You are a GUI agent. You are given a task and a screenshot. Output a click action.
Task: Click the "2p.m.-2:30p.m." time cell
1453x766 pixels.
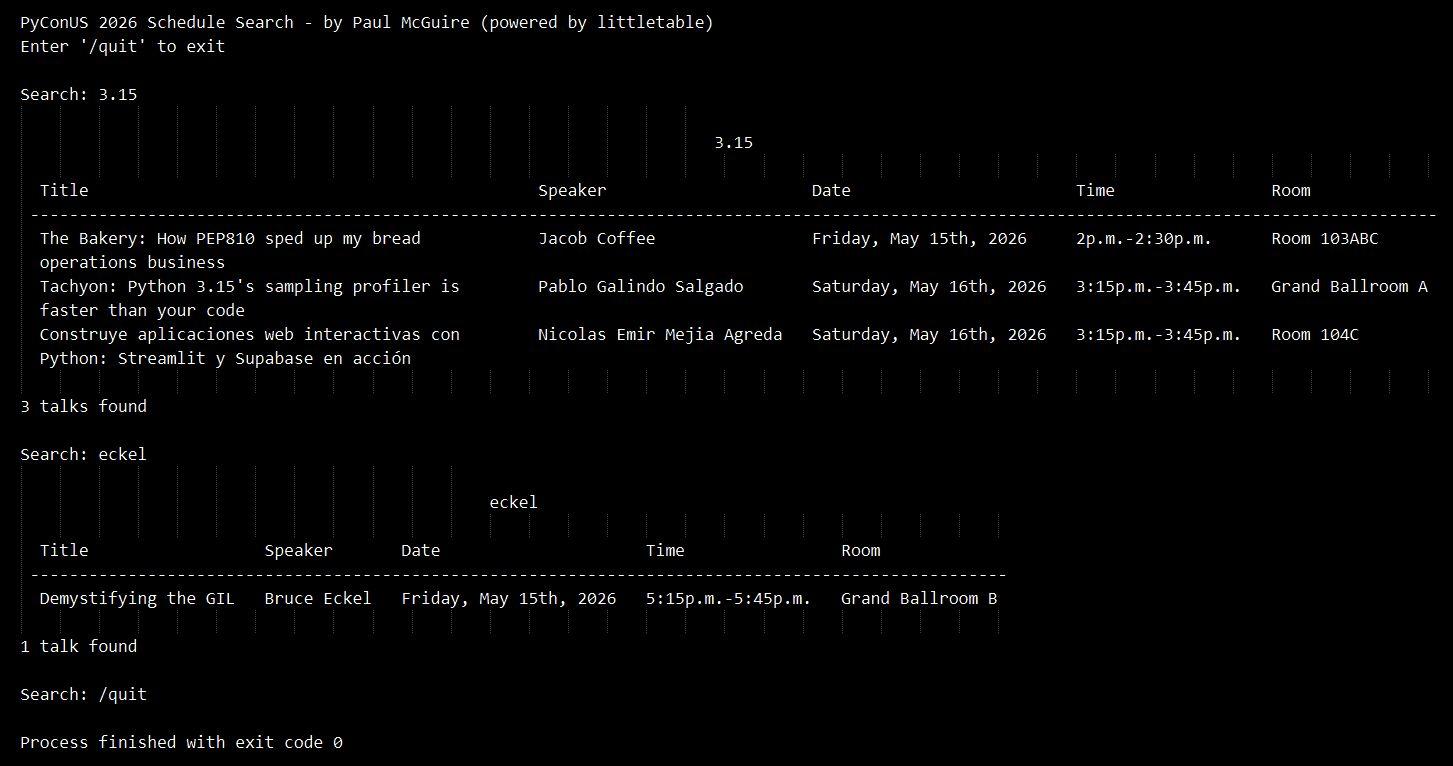click(x=1143, y=238)
